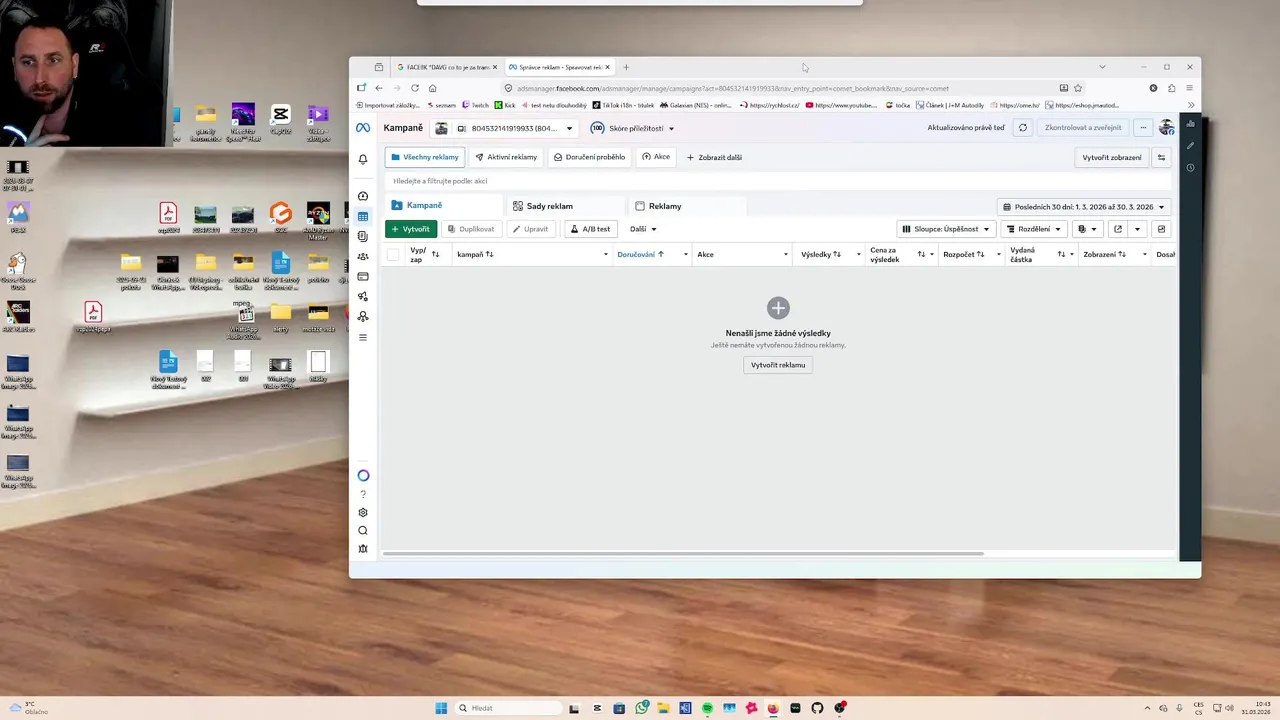This screenshot has width=1280, height=720.
Task: Open a new browser tab with plus
Action: coord(626,67)
